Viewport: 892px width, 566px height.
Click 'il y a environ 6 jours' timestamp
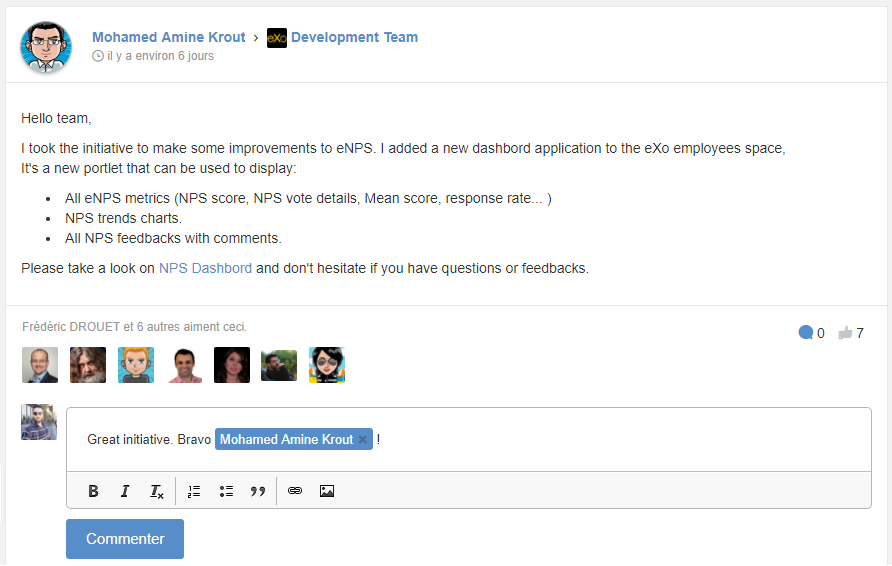[x=160, y=56]
